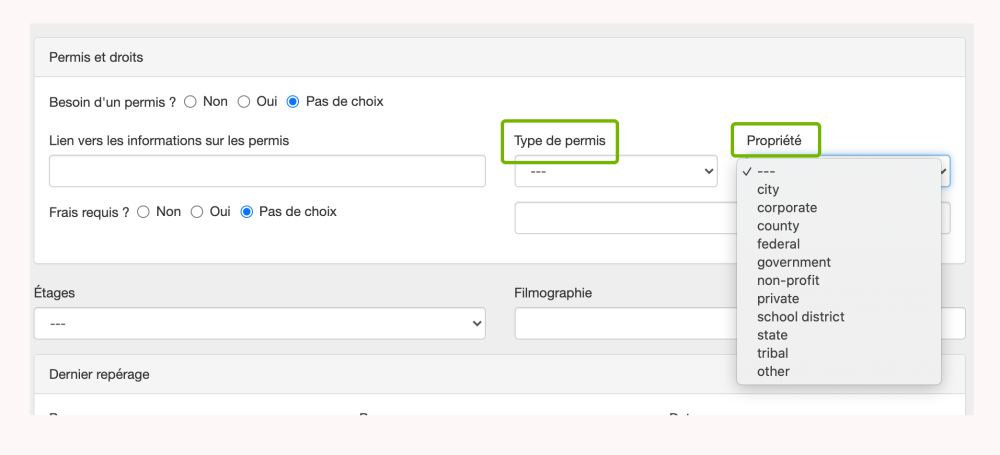Choose 'Pas de choix' for Besoin d'un permis
1000x455 pixels.
293,102
